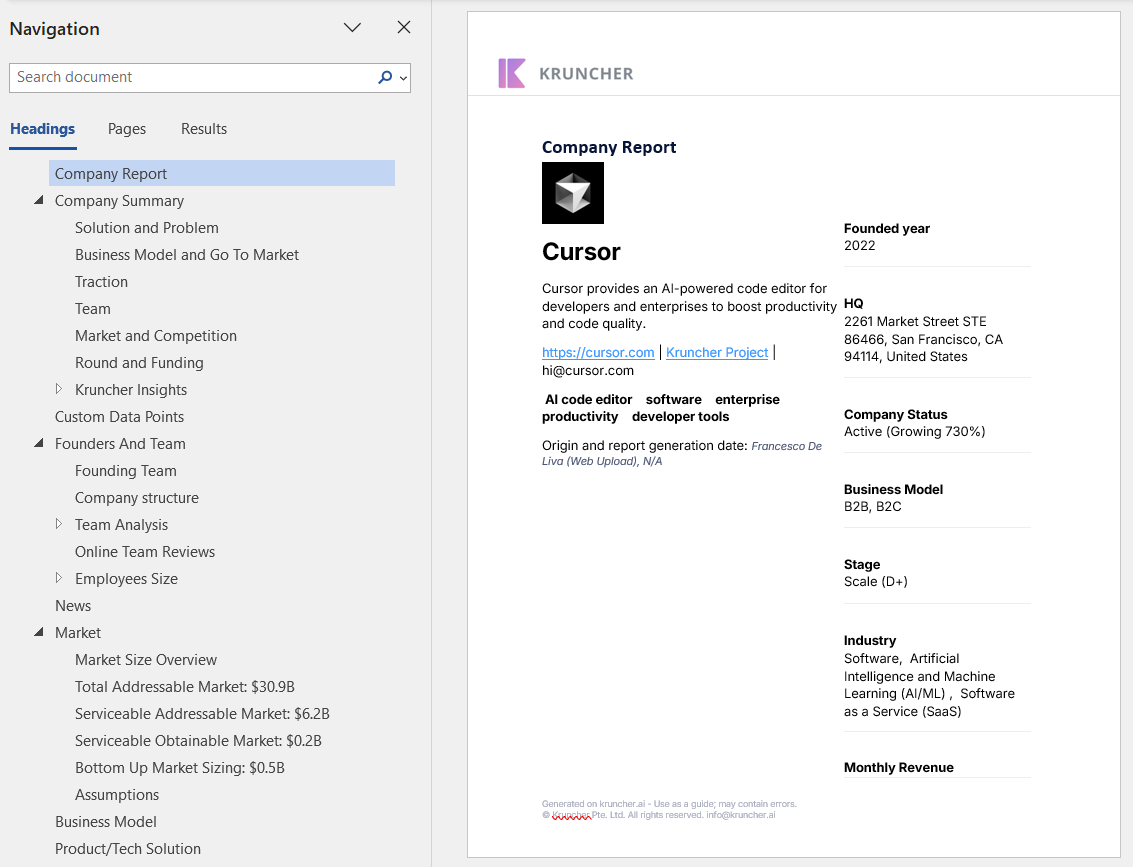Viewport: 1133px width, 867px height.
Task: Go to Product/Tech Solution heading
Action: (128, 848)
